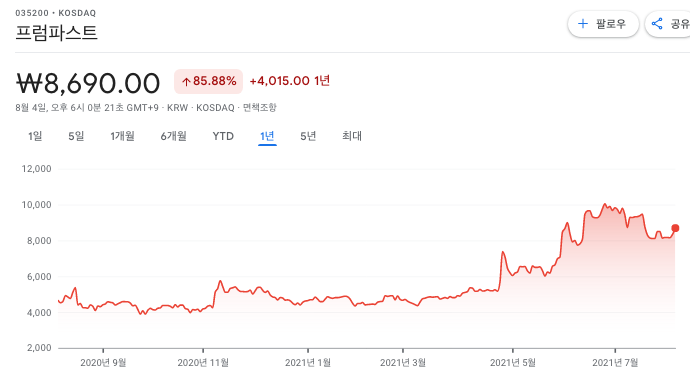
Task: Click the 10,000 y-axis label
Action: [37, 205]
